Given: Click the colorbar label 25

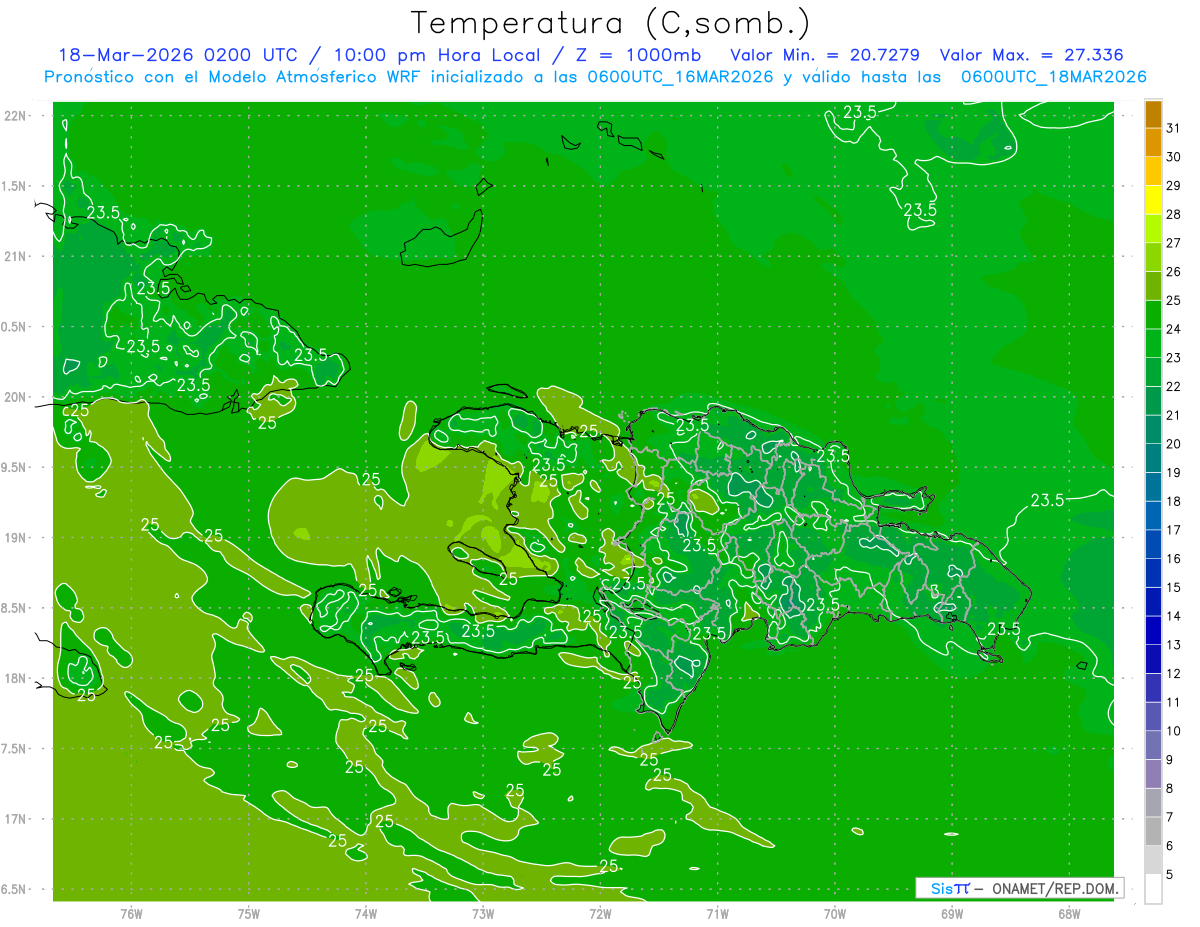Looking at the screenshot, I should coord(1174,300).
